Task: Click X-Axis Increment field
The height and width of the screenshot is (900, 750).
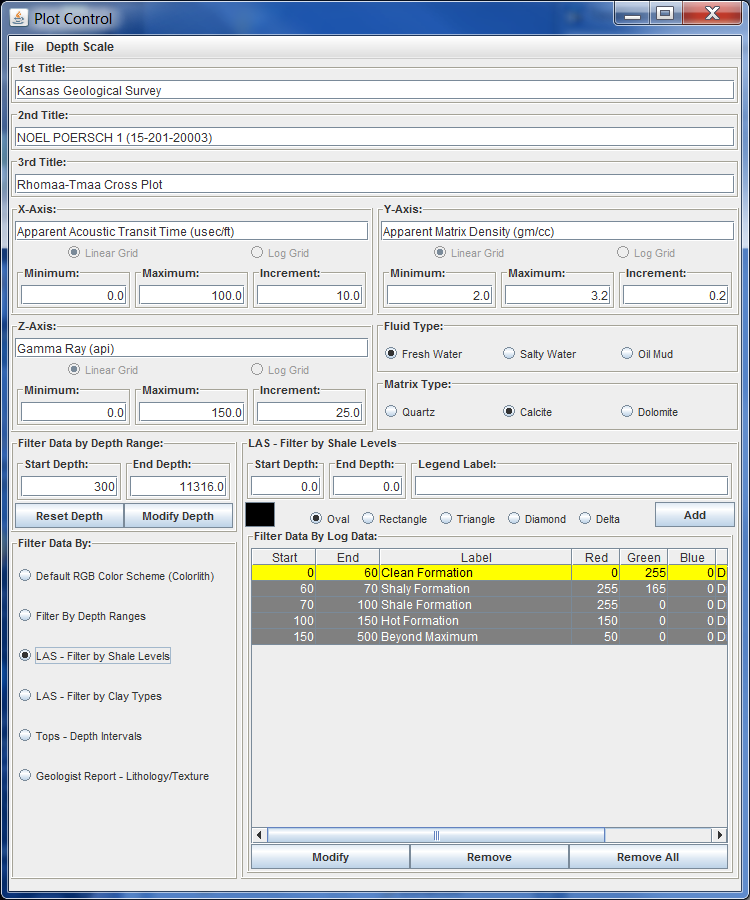Action: coord(309,295)
